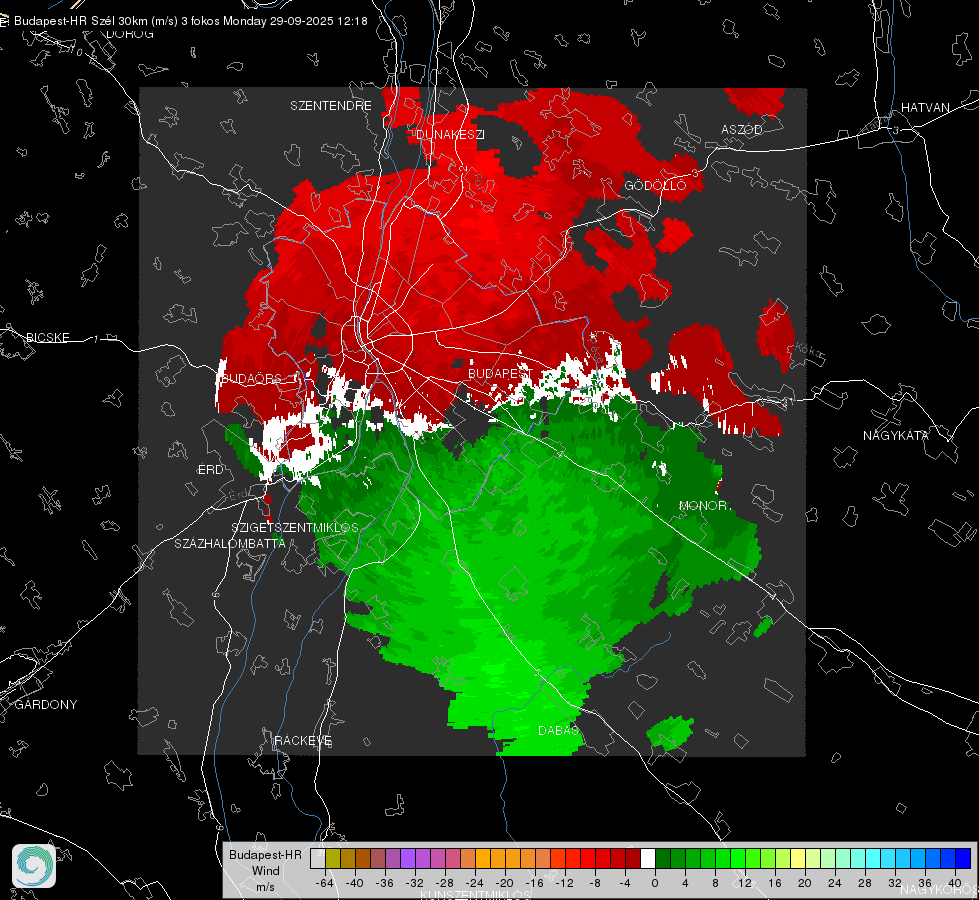Click the -4 legend value
The height and width of the screenshot is (900, 979).
[624, 883]
